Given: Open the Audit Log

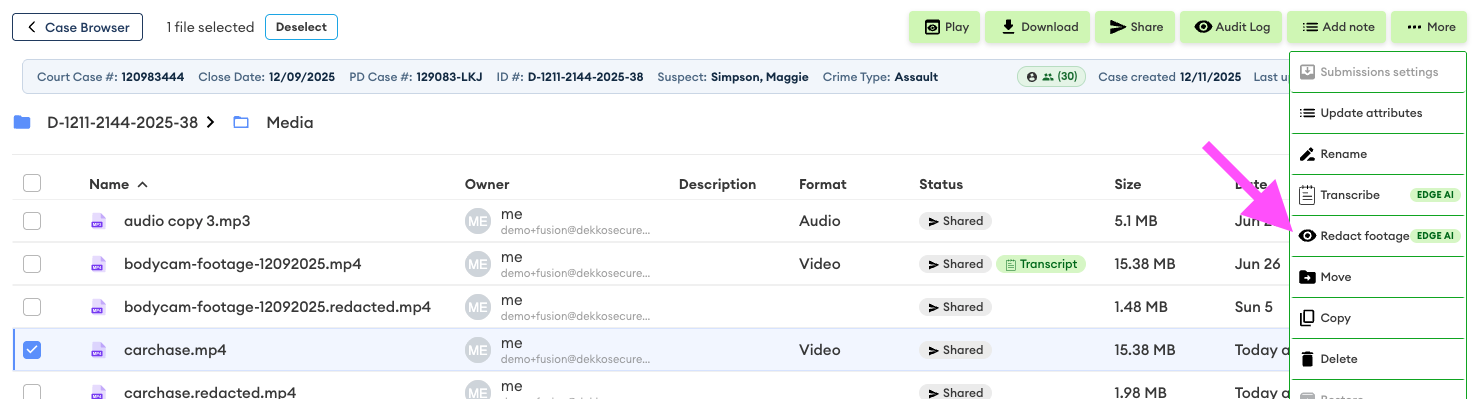Looking at the screenshot, I should tap(1231, 27).
